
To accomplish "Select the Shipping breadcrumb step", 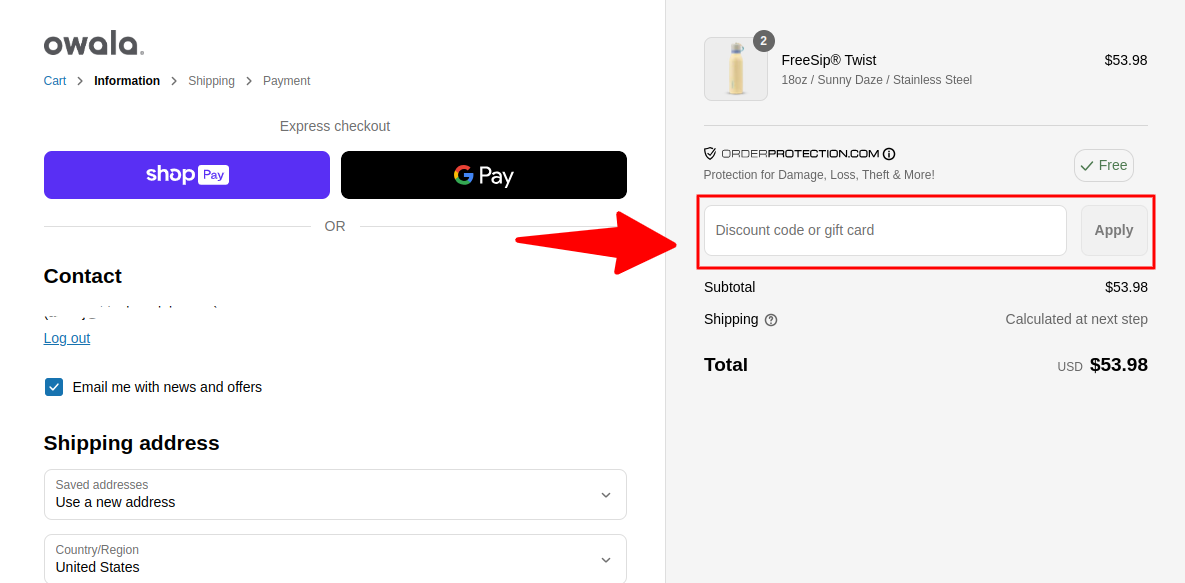I will pyautogui.click(x=211, y=81).
